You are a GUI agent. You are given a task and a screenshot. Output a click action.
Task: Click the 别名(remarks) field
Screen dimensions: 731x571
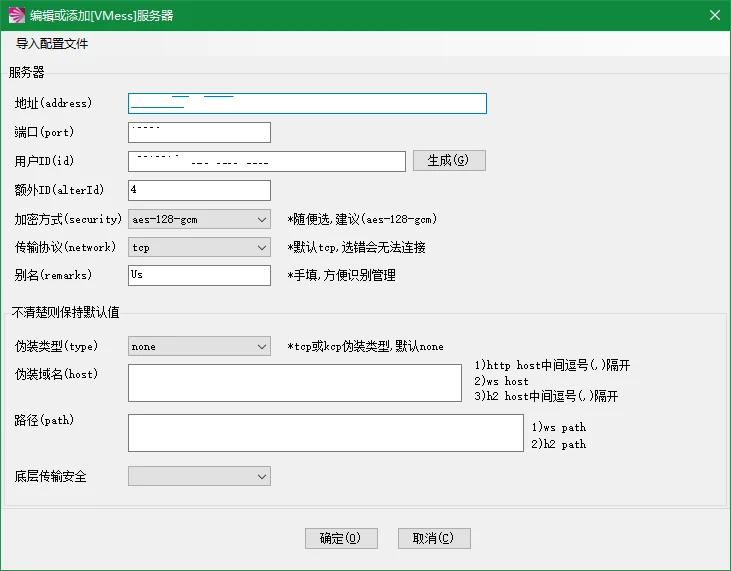[x=199, y=275]
